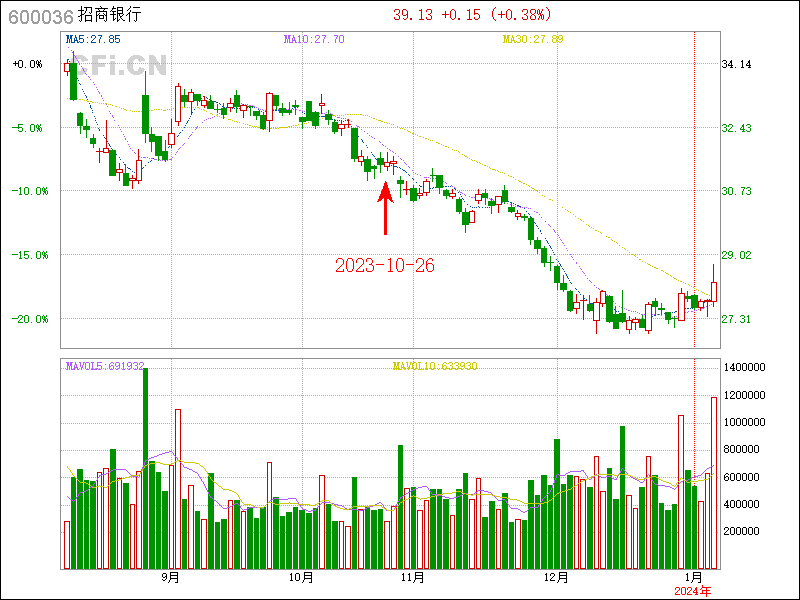This screenshot has width=800, height=600.
Task: Click the 2023-10-26 date annotation
Action: [384, 265]
